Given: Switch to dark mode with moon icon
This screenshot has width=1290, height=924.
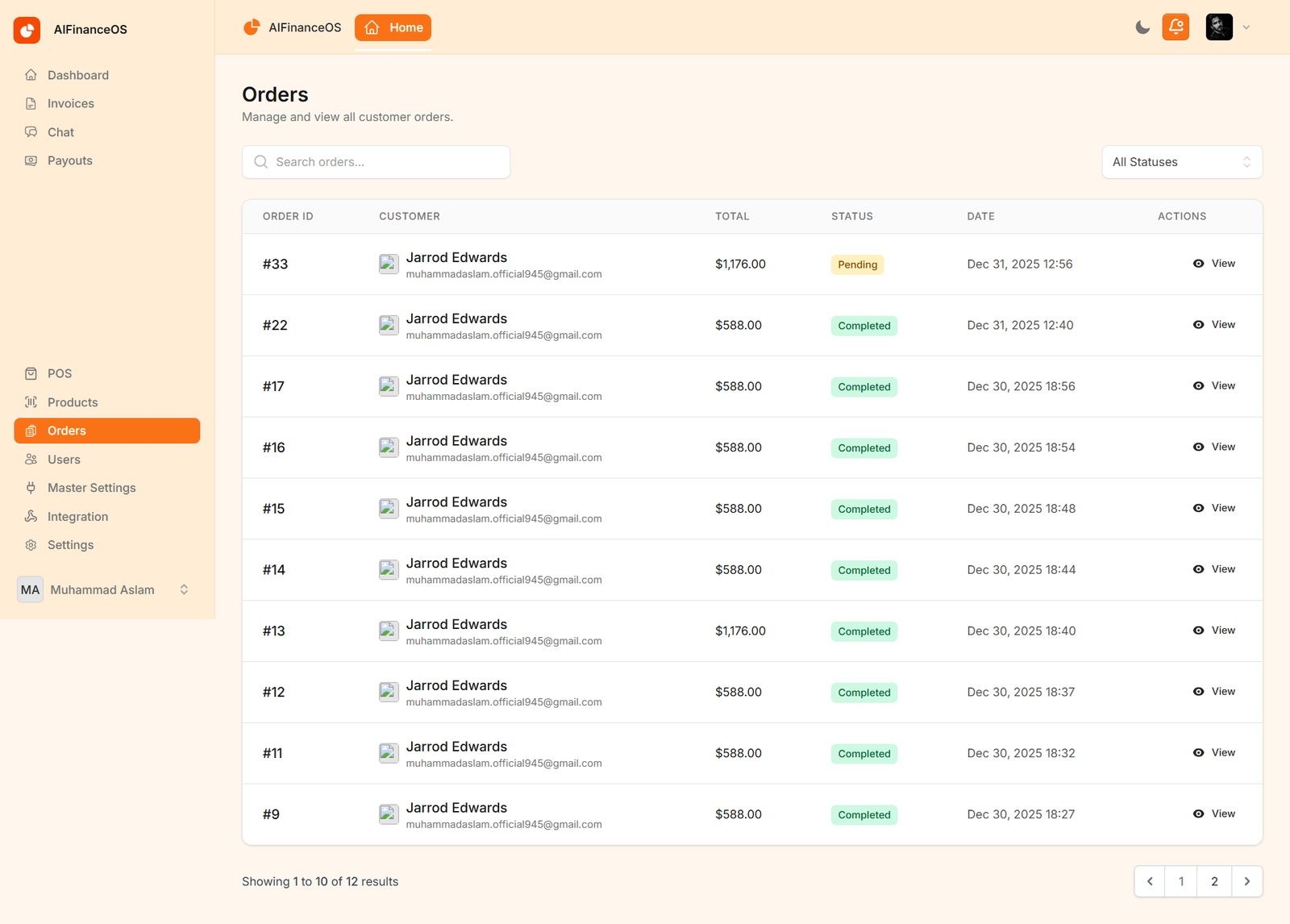Looking at the screenshot, I should click(x=1142, y=27).
